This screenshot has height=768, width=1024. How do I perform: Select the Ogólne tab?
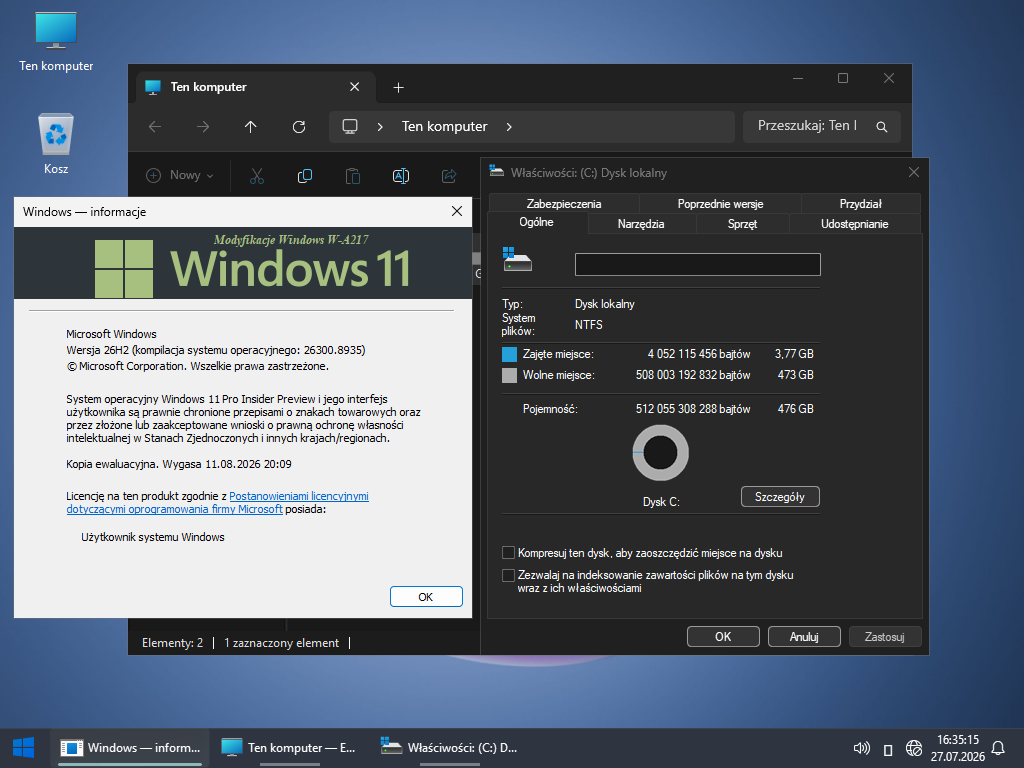coord(537,222)
